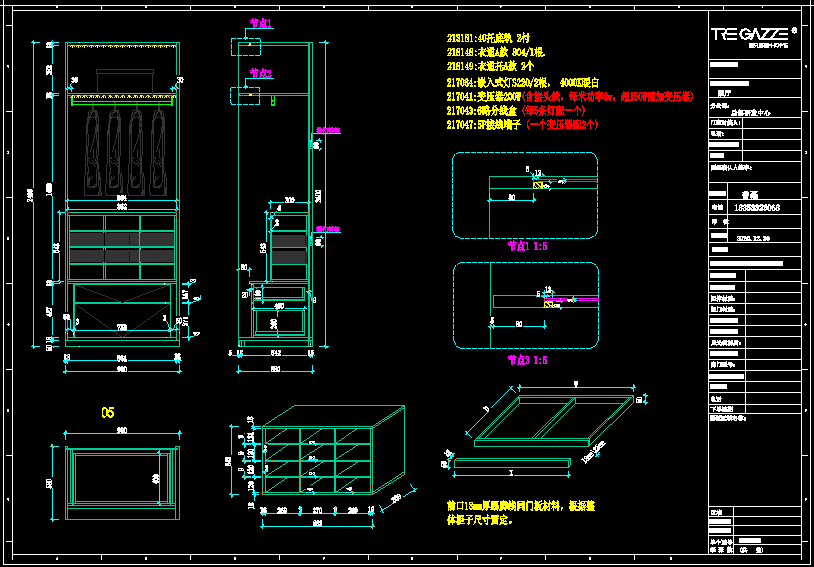The height and width of the screenshot is (567, 814).
Task: Select the red note beside 217047
Action: pos(562,125)
